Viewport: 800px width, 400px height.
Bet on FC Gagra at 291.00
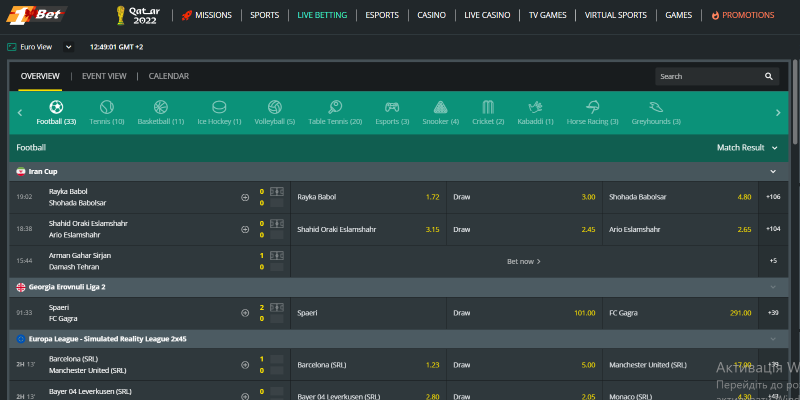[680, 313]
